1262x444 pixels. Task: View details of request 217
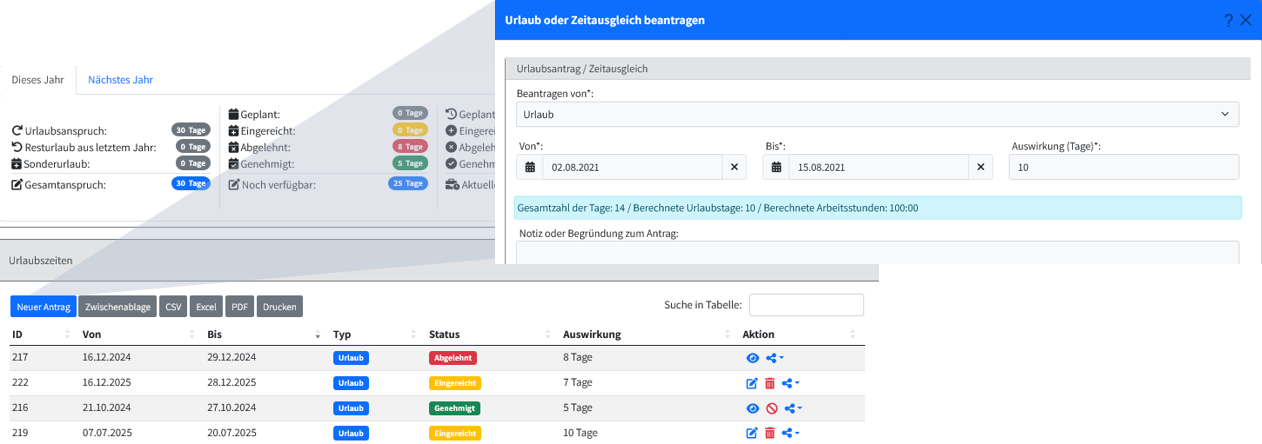pyautogui.click(x=753, y=358)
